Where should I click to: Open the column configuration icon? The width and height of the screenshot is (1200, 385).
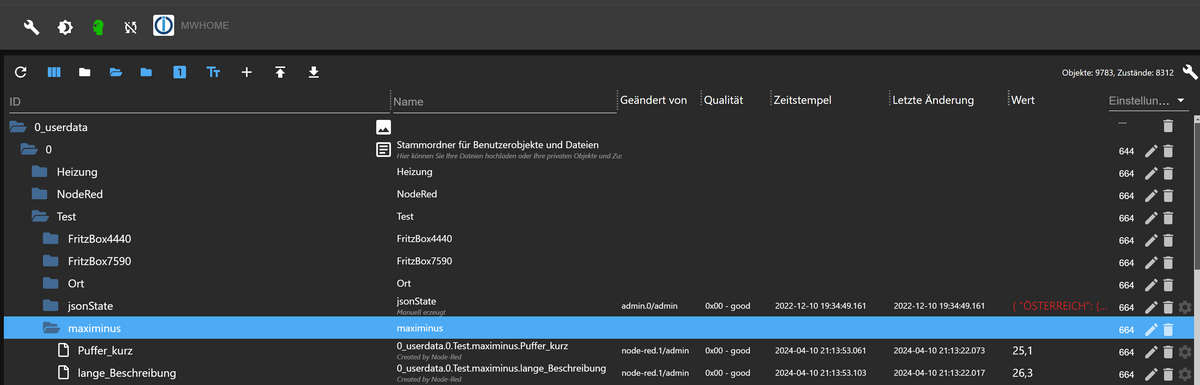click(x=54, y=72)
